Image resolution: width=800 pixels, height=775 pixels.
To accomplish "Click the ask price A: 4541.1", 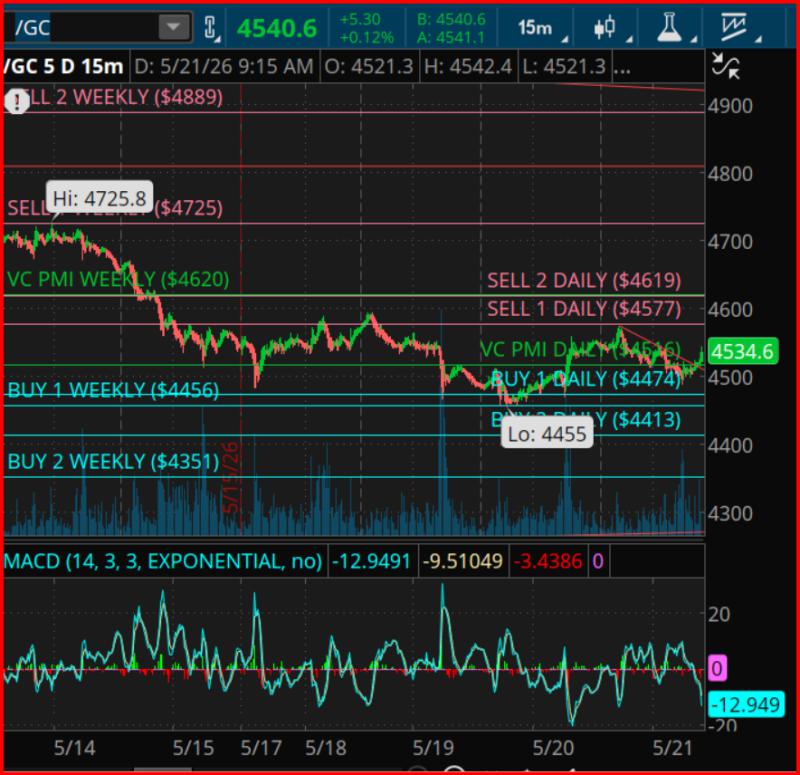I will click(x=451, y=37).
